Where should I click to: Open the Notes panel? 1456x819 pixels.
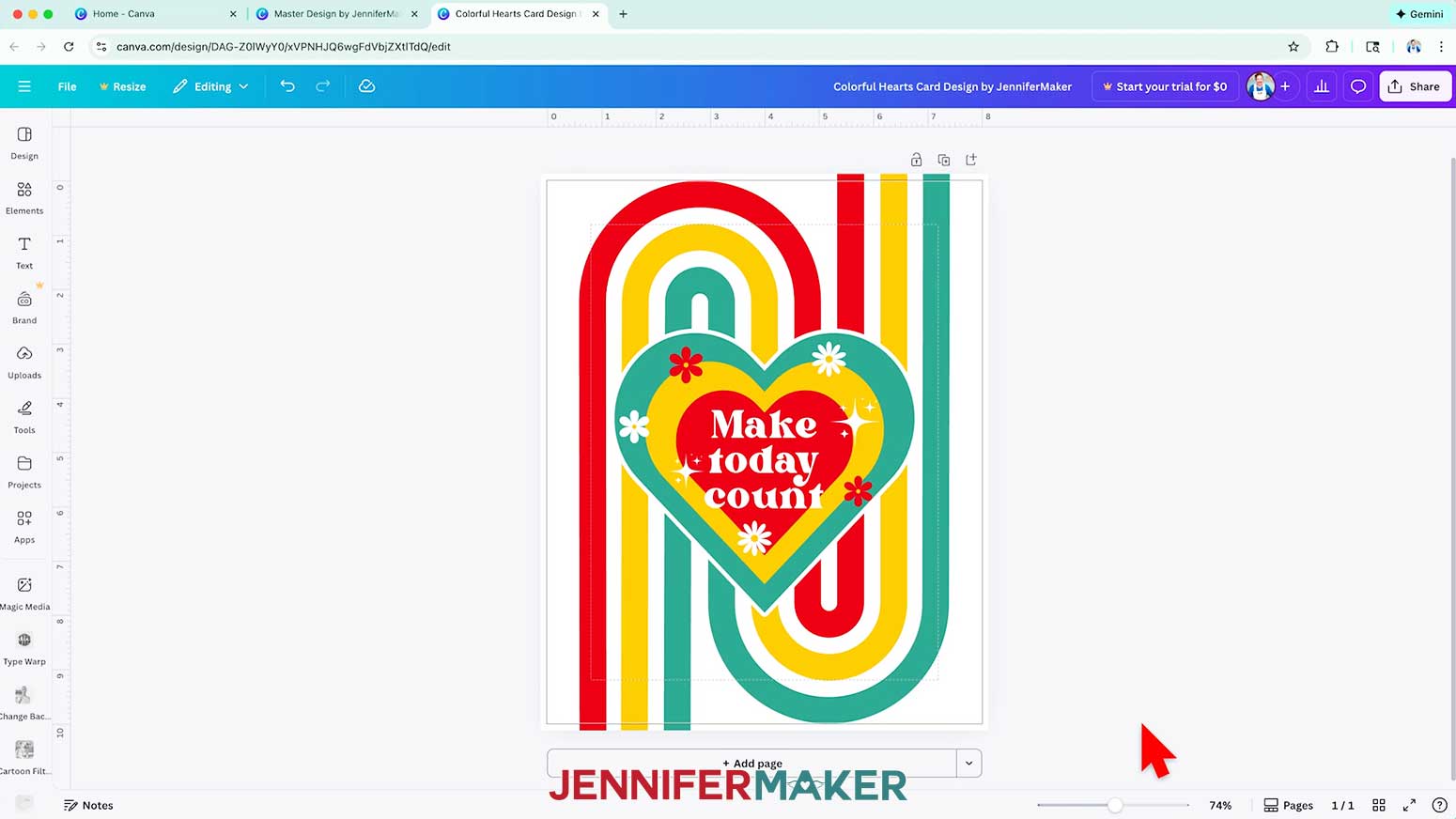coord(88,805)
